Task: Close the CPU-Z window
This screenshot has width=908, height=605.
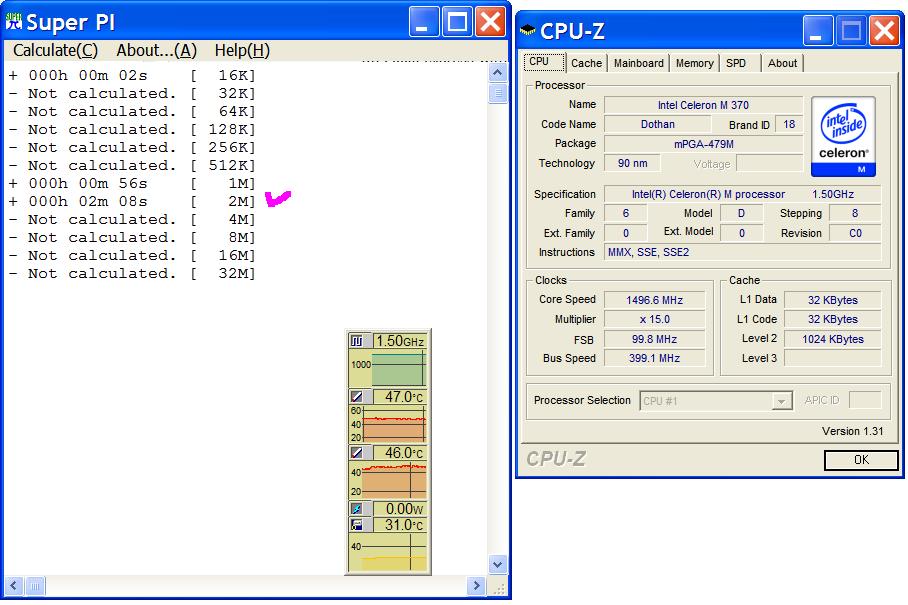Action: 884,31
